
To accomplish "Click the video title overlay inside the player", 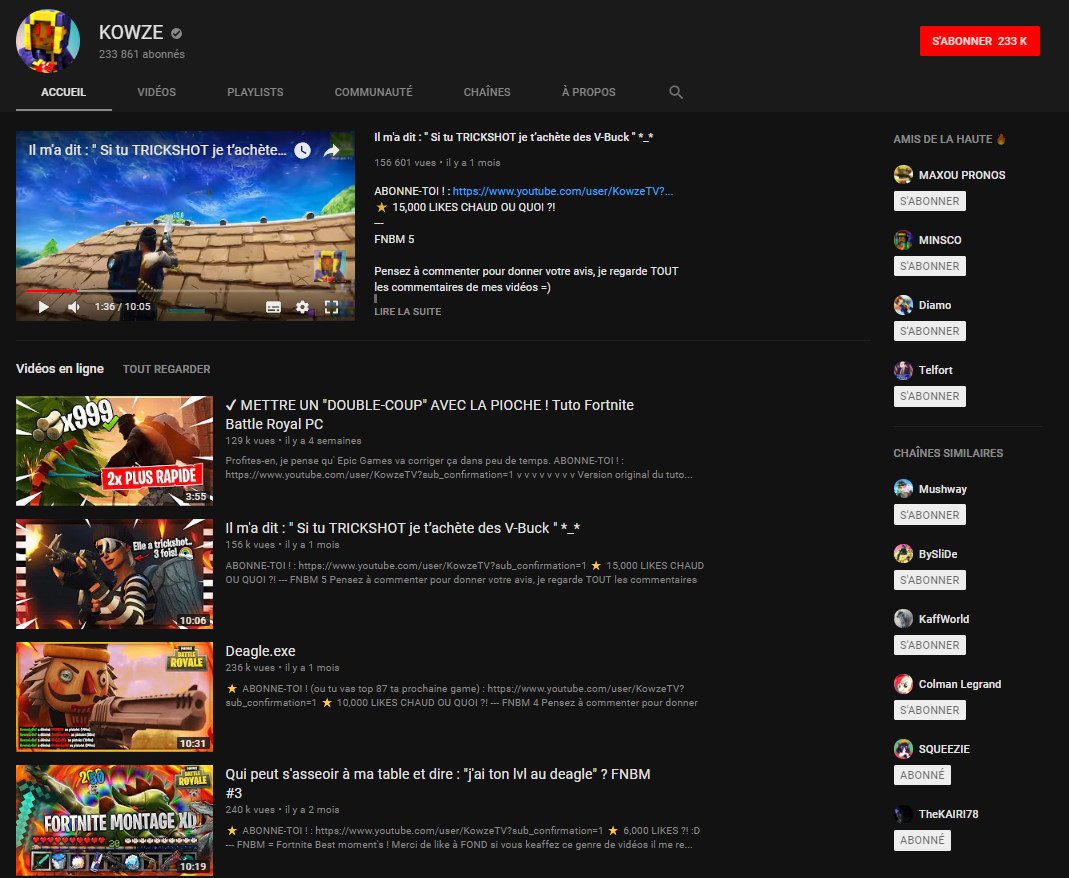I will 157,150.
